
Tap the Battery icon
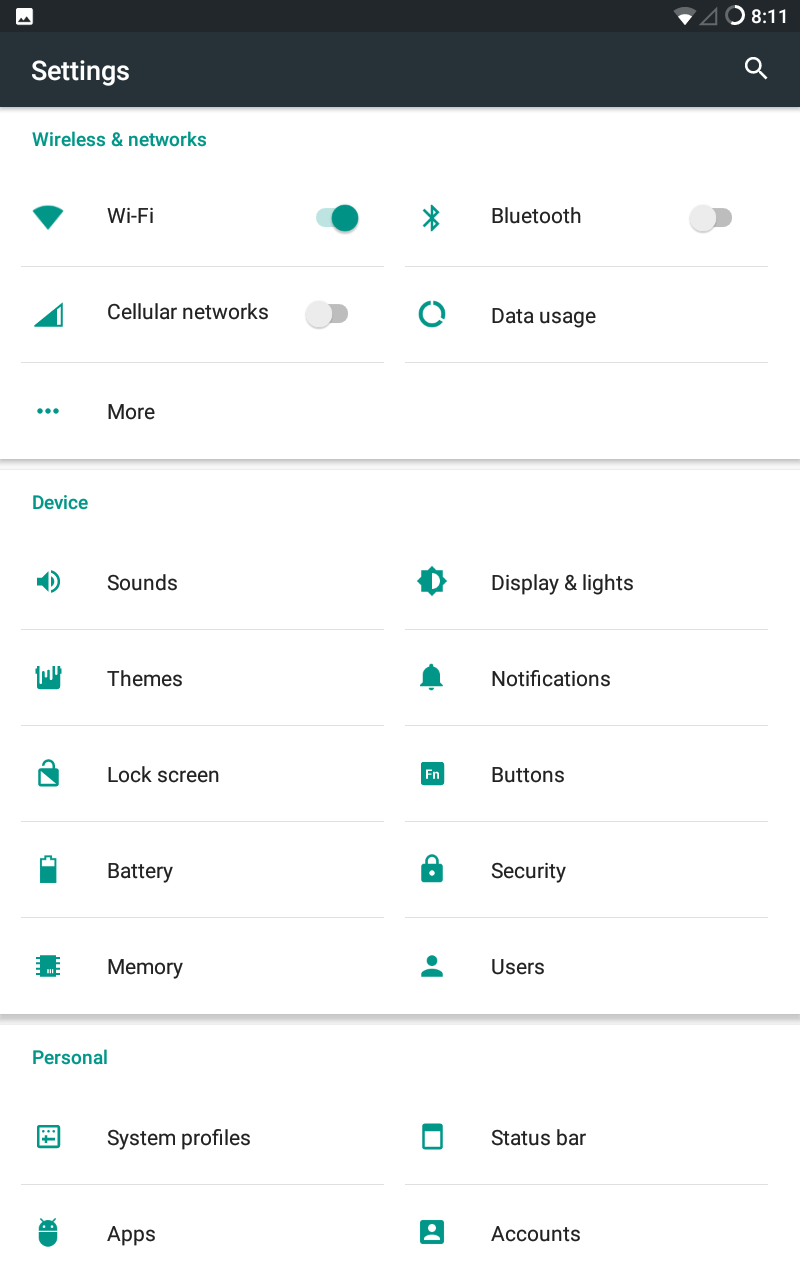[48, 870]
